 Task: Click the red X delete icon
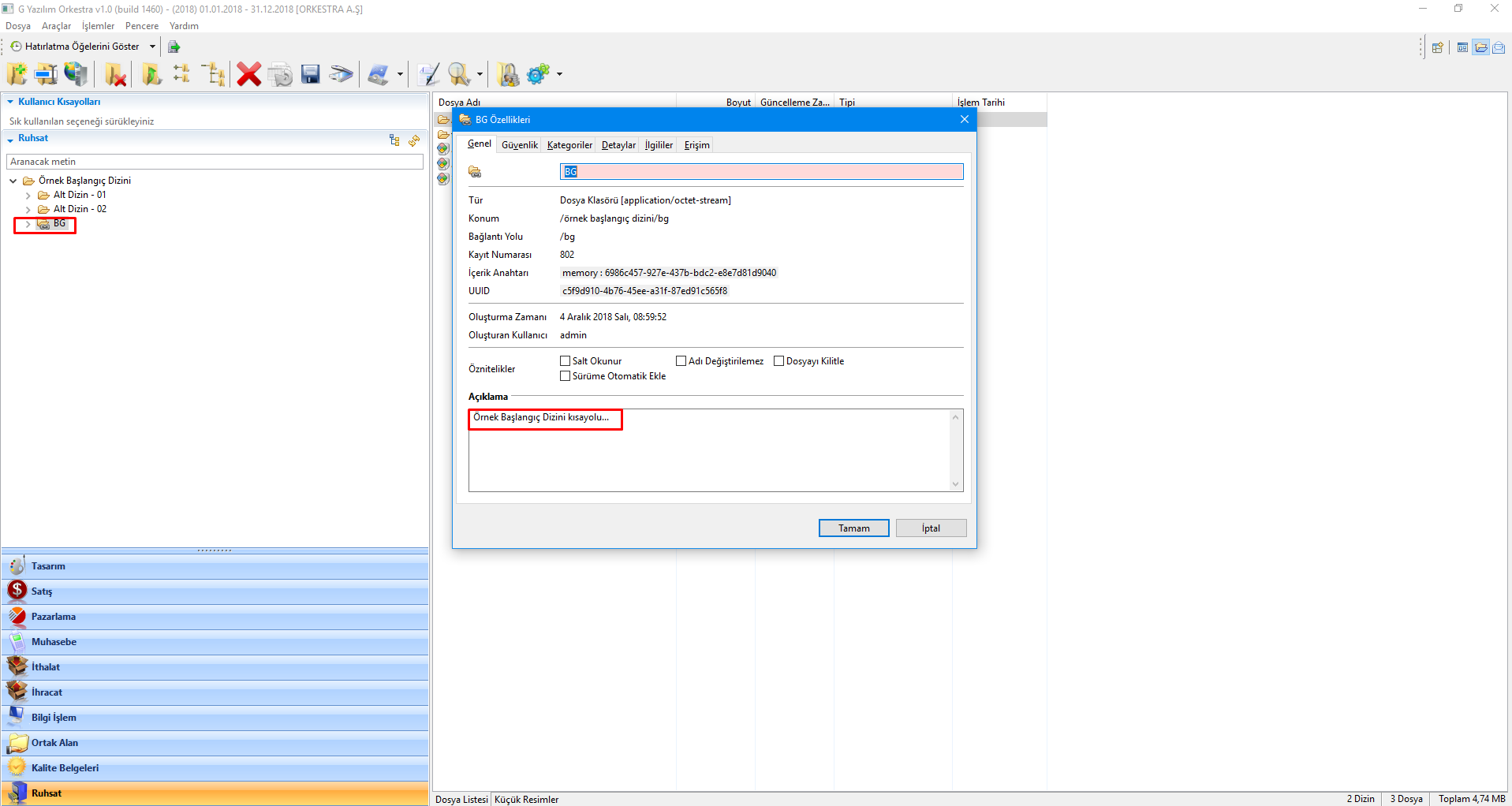248,74
